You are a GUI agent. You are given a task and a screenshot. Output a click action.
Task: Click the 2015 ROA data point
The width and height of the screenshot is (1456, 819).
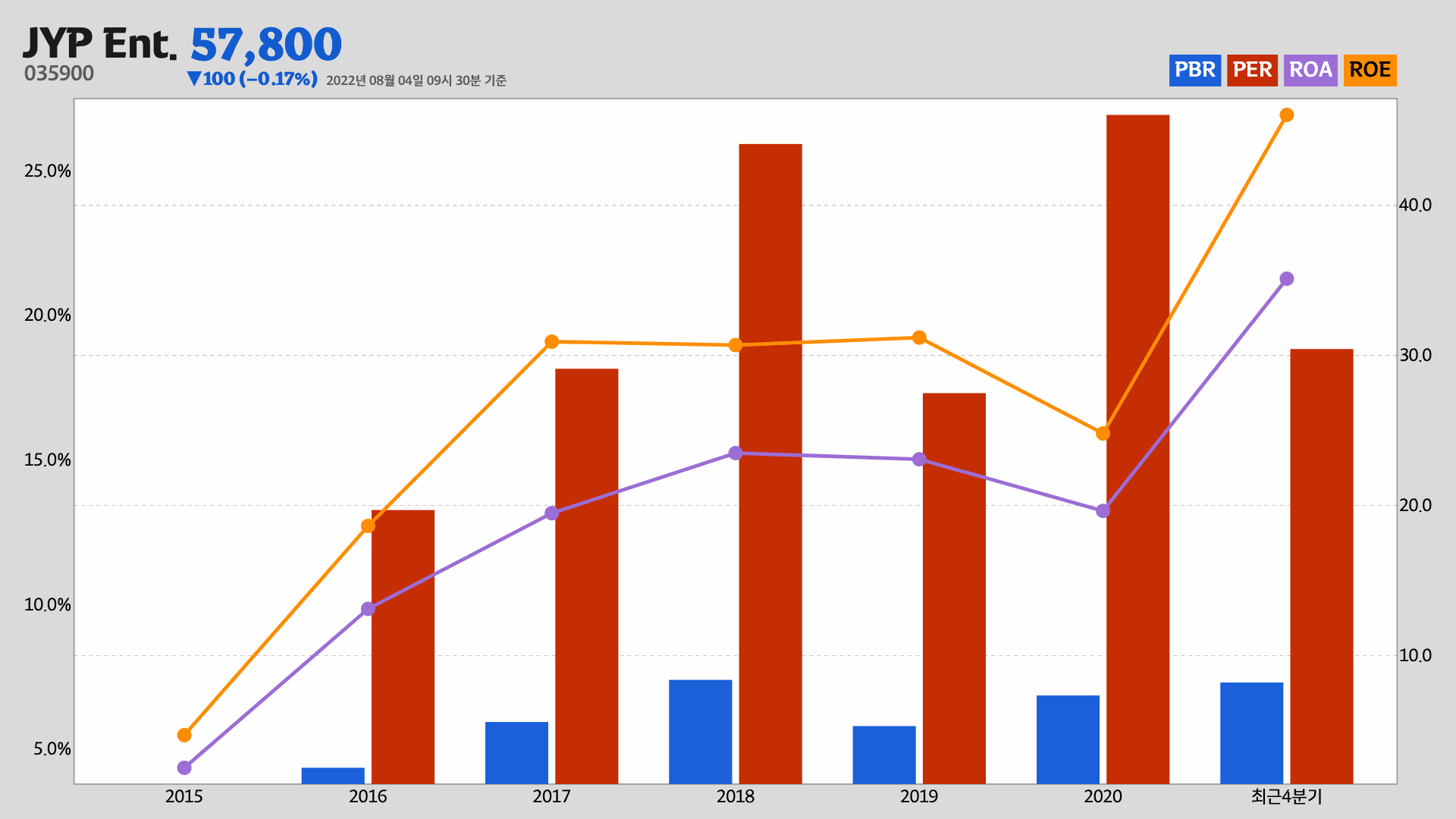point(184,768)
